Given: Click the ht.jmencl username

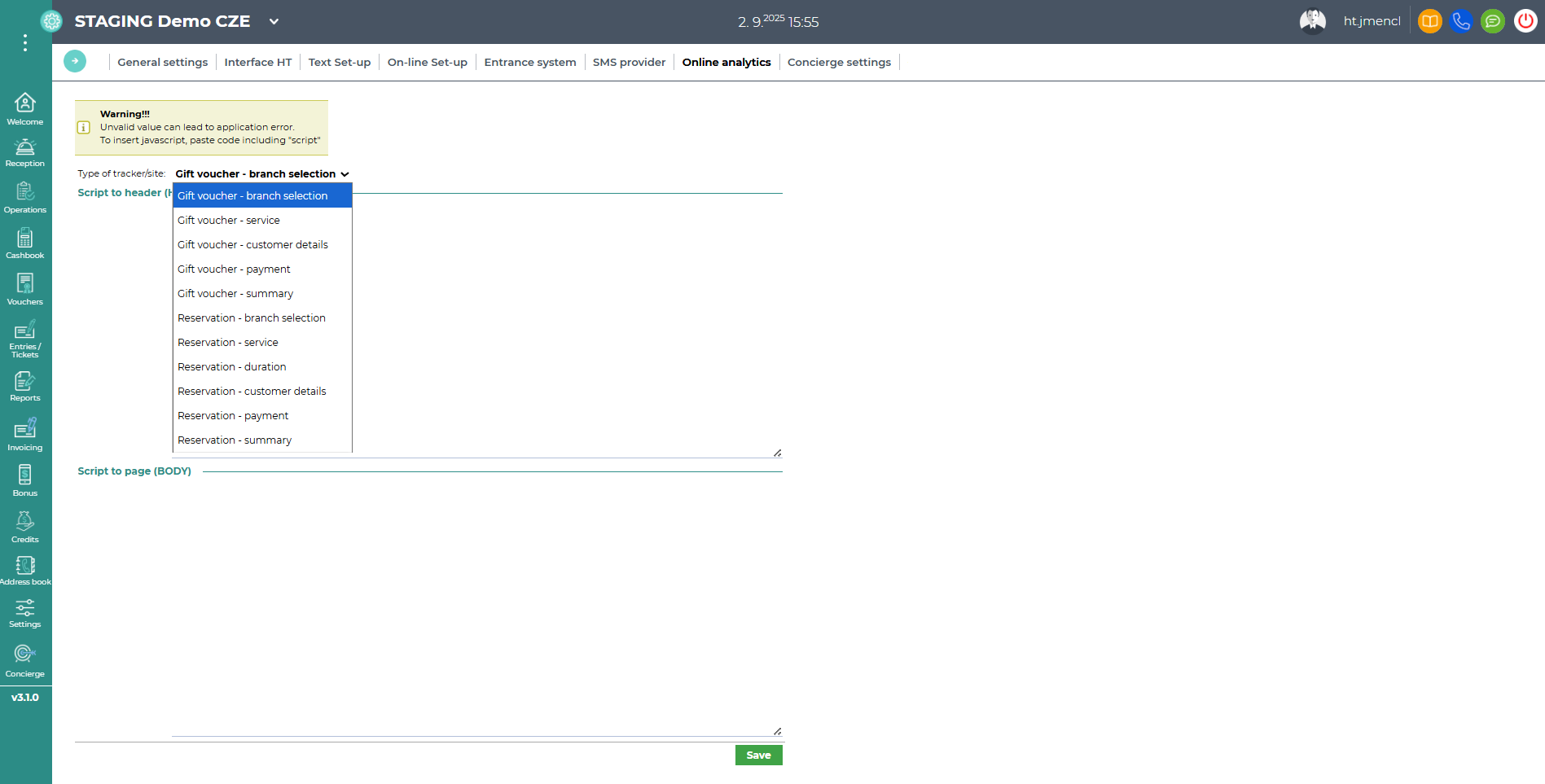Looking at the screenshot, I should click(1372, 21).
